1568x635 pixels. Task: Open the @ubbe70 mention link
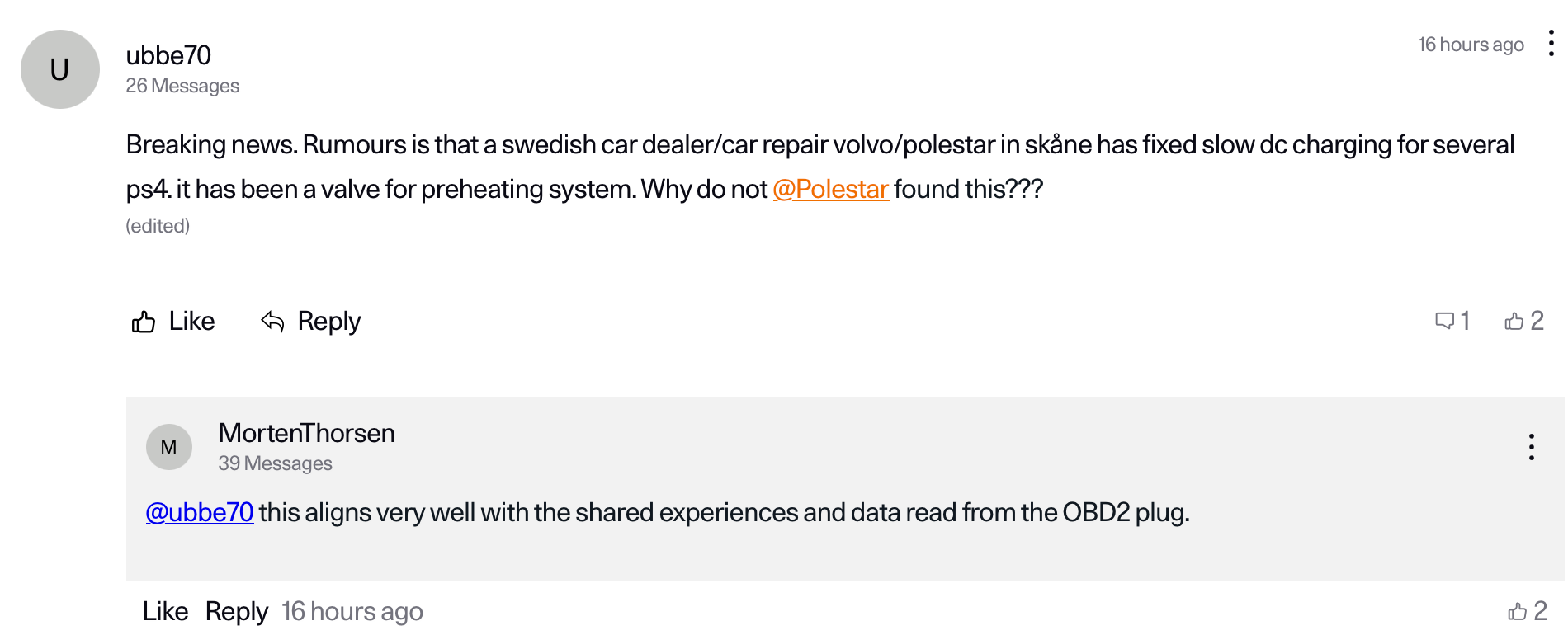coord(200,513)
